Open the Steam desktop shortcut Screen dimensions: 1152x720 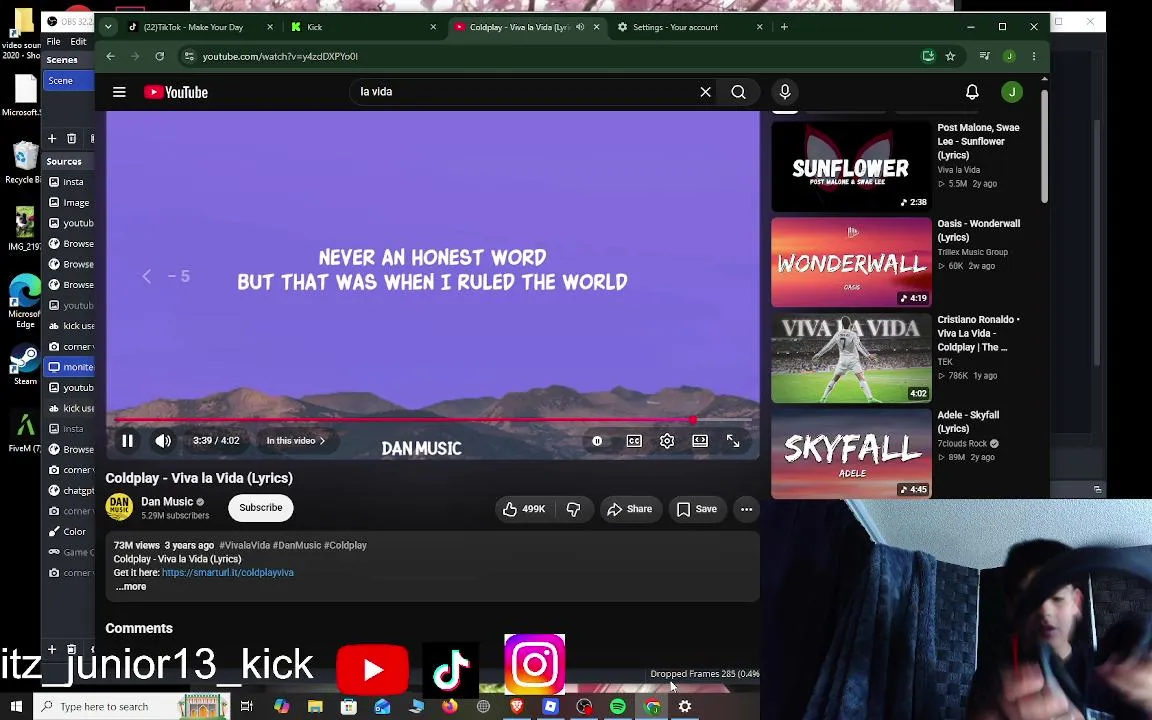pyautogui.click(x=24, y=365)
